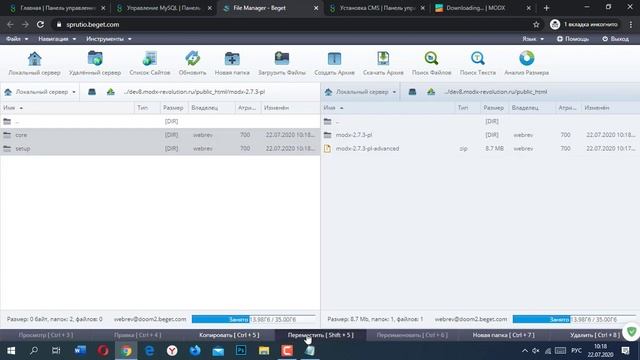The width and height of the screenshot is (640, 360).
Task: Select modx-2.7.3-pl folder in right panel
Action: tap(480, 135)
